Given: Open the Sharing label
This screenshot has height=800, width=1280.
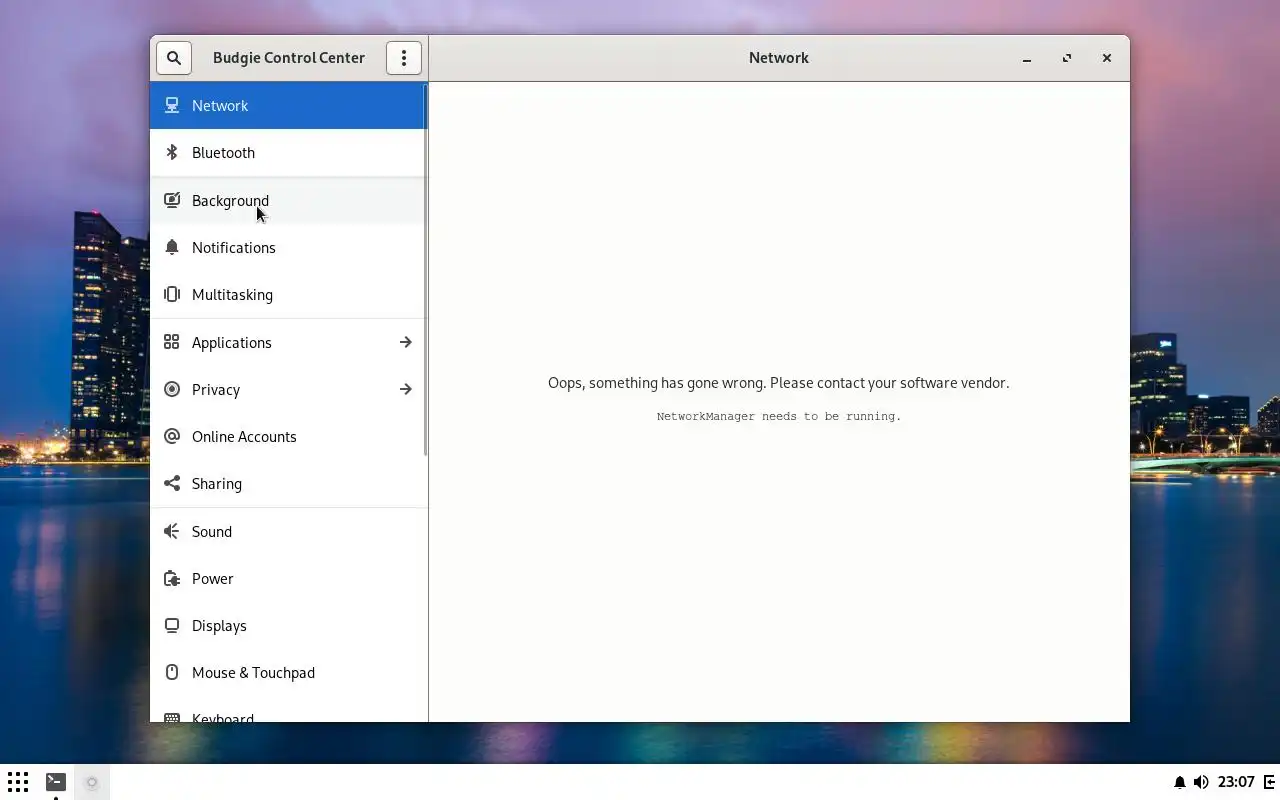Looking at the screenshot, I should click(217, 483).
